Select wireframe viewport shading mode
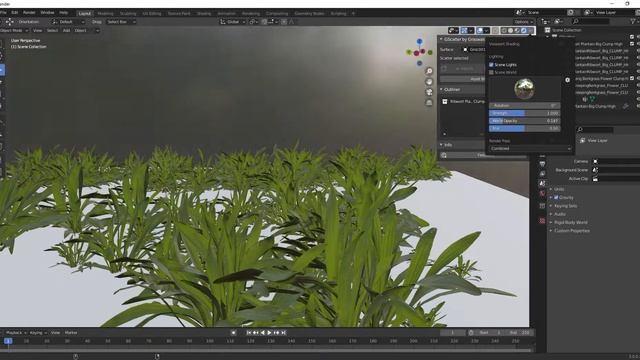The image size is (640, 360). pyautogui.click(x=504, y=30)
